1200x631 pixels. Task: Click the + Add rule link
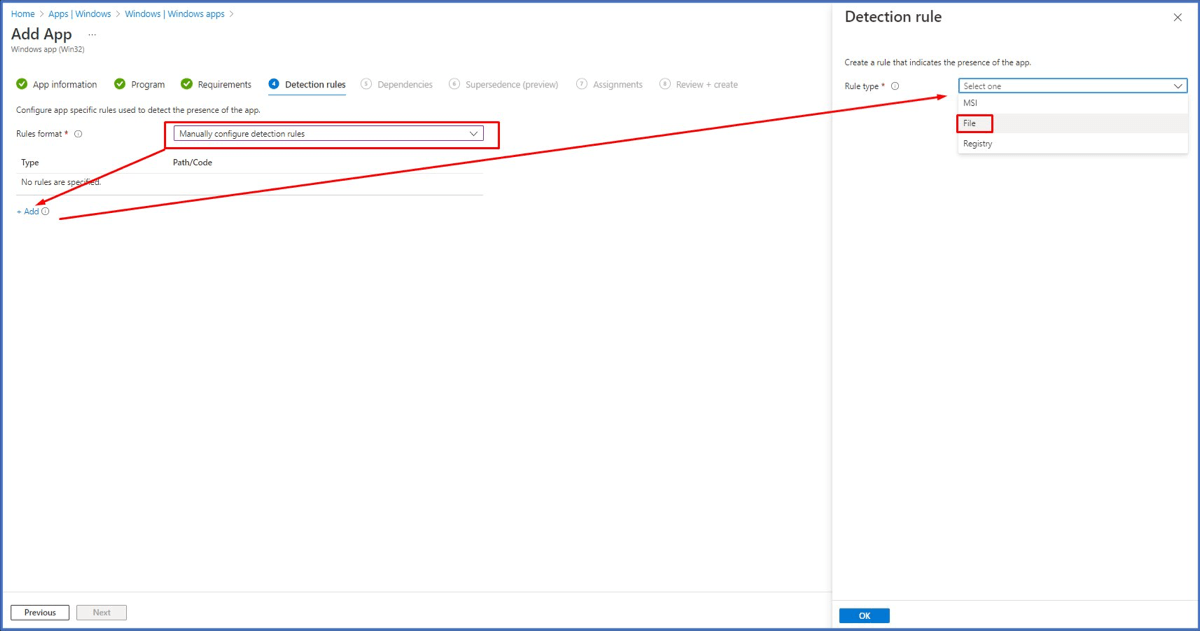click(x=28, y=212)
